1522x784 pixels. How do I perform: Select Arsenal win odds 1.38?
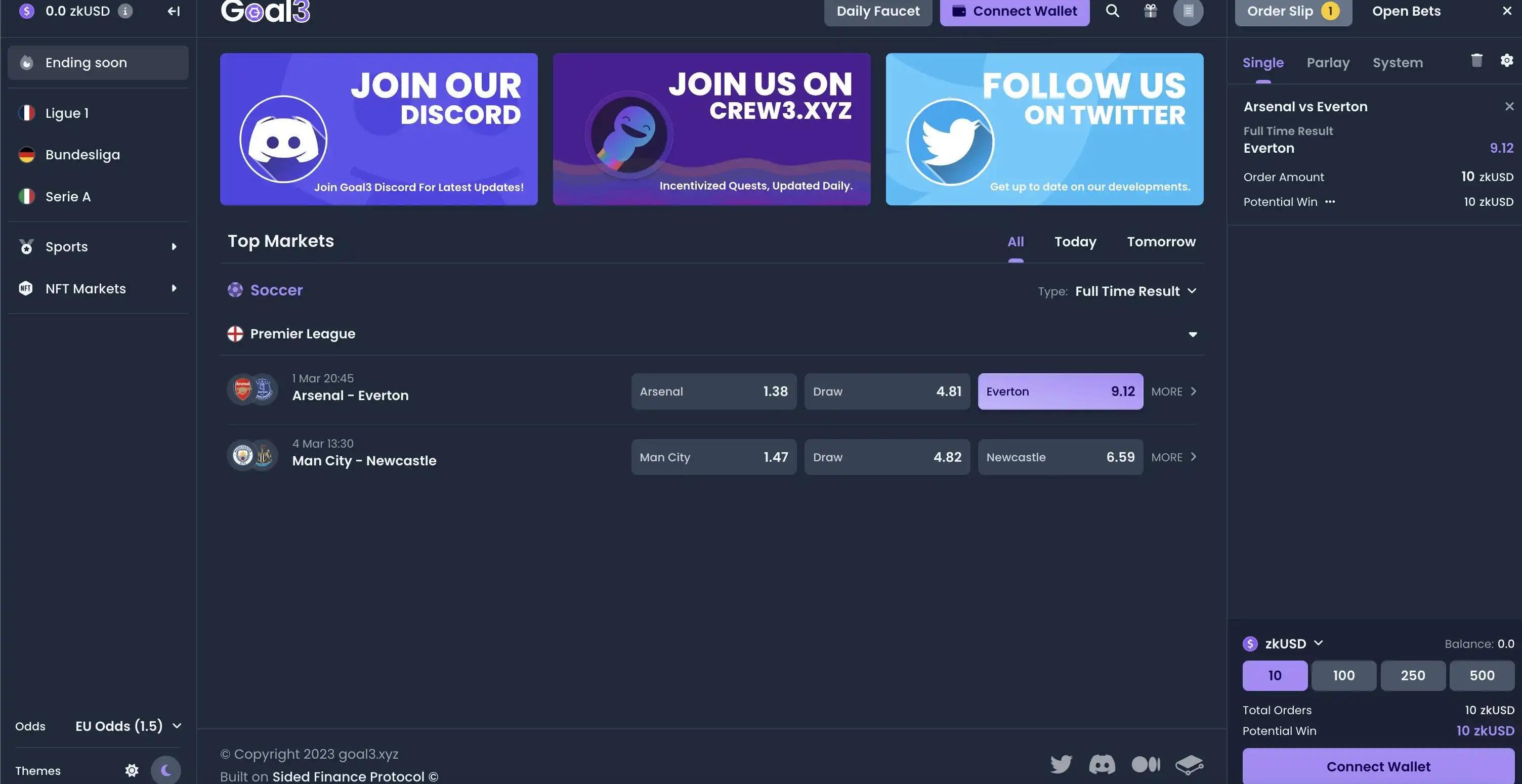tap(713, 391)
